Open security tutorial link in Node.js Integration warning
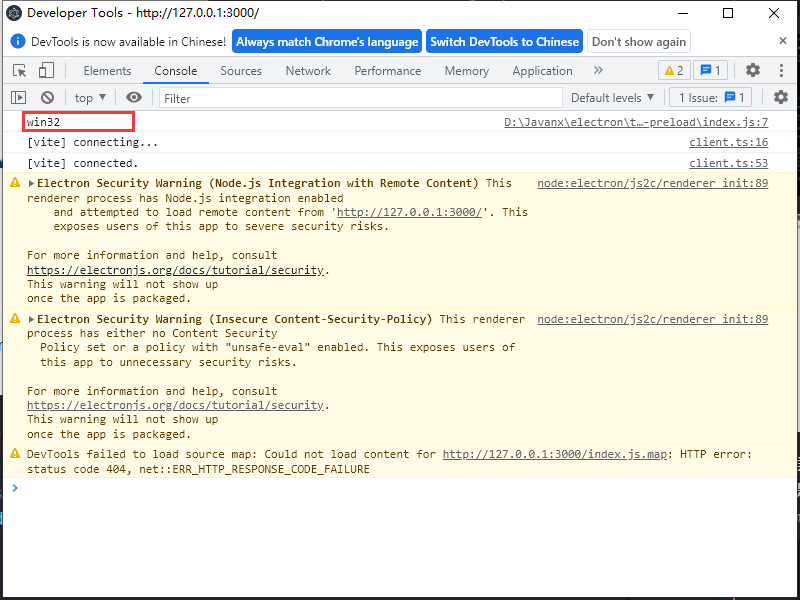Viewport: 800px width, 600px height. tap(175, 270)
